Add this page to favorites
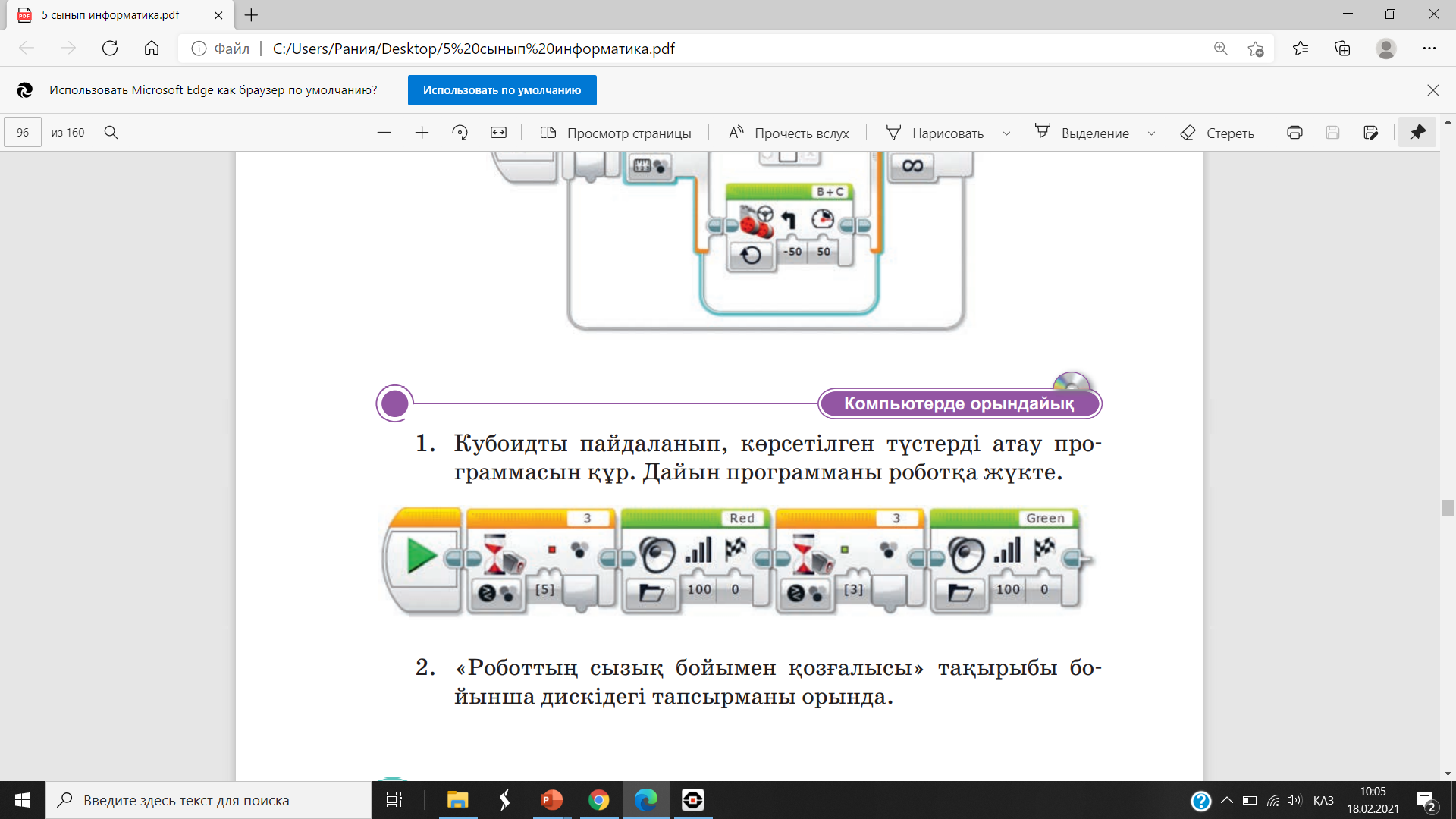The image size is (1456, 819). point(1255,49)
